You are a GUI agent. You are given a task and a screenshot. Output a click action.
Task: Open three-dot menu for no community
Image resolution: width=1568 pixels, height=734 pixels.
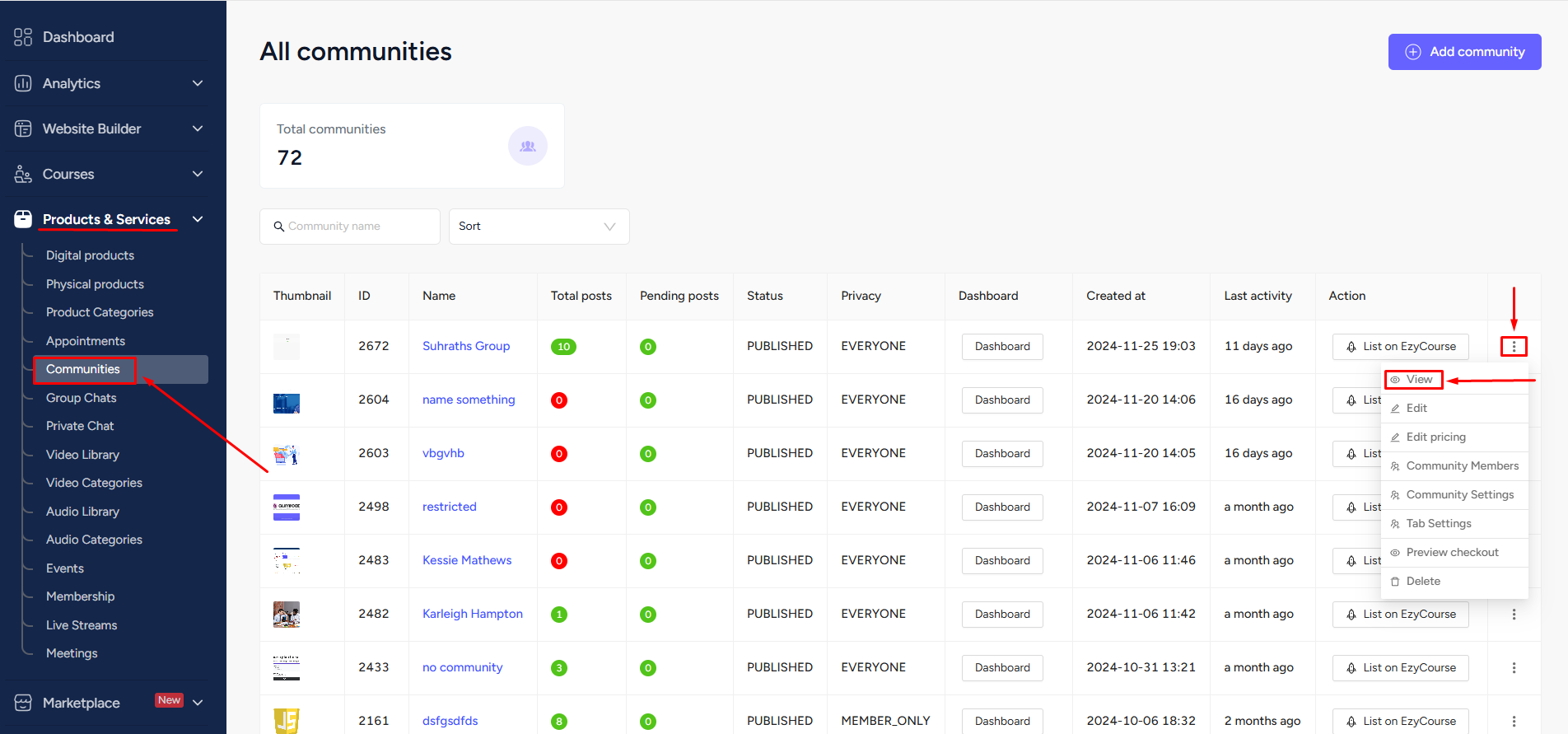[1514, 668]
